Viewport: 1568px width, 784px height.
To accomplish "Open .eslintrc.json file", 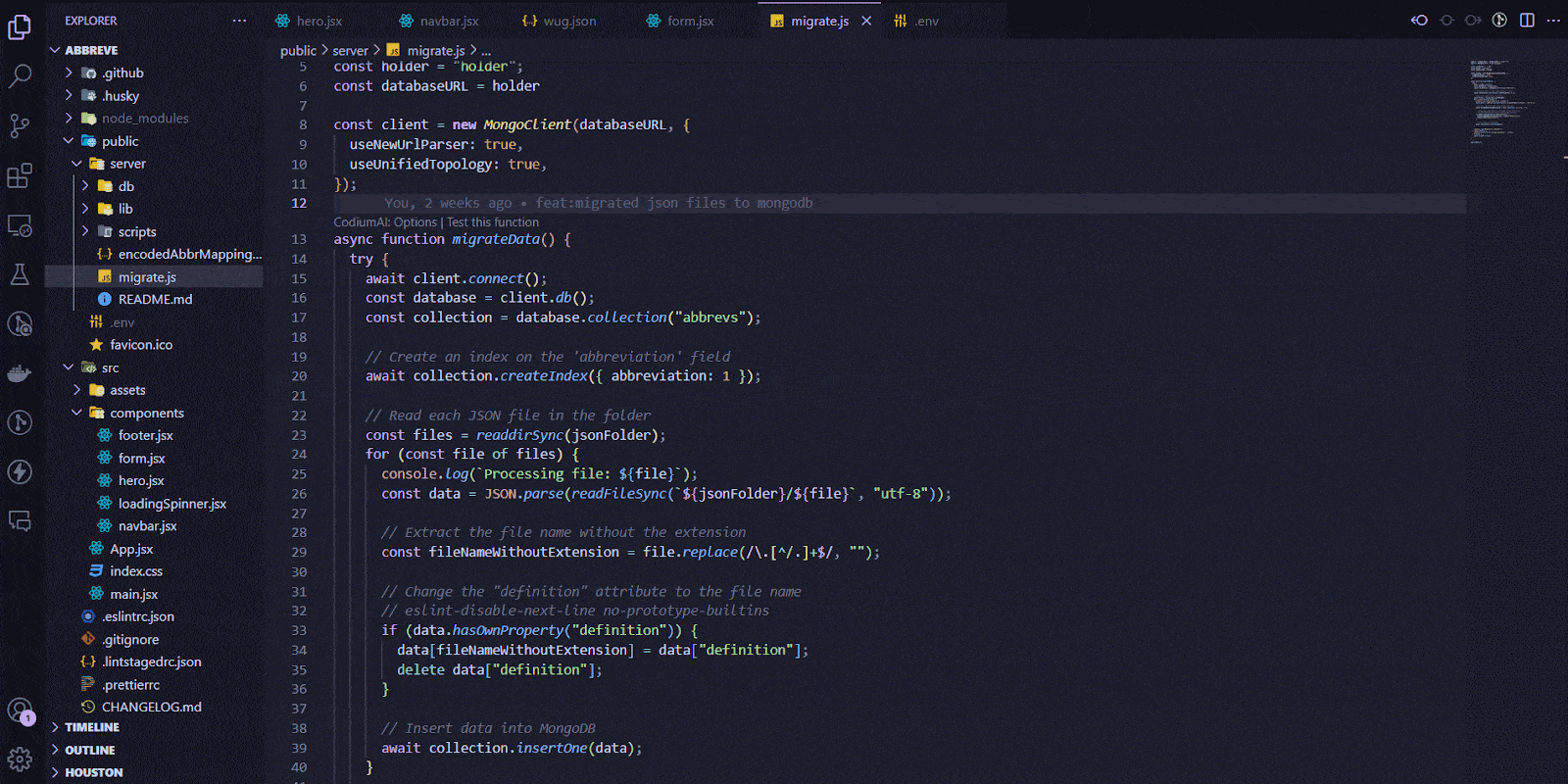I will [x=138, y=617].
